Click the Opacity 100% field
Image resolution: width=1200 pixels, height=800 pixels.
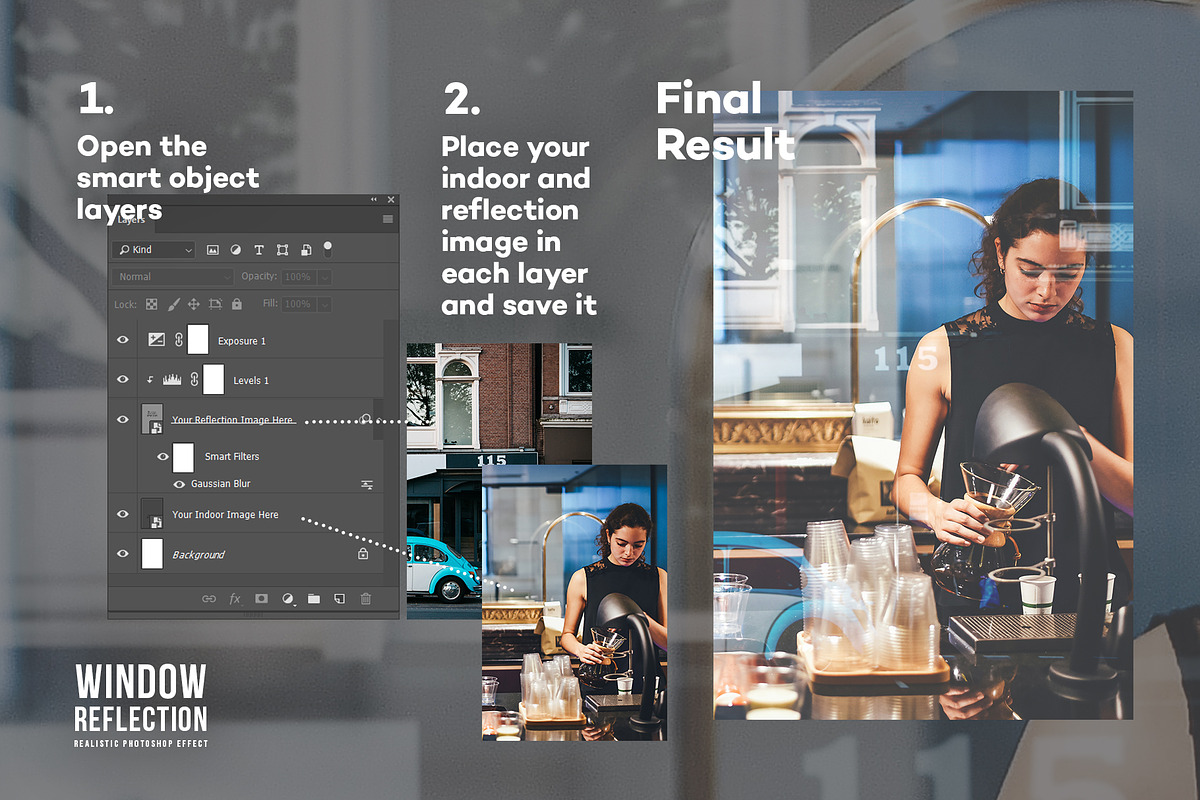click(299, 277)
